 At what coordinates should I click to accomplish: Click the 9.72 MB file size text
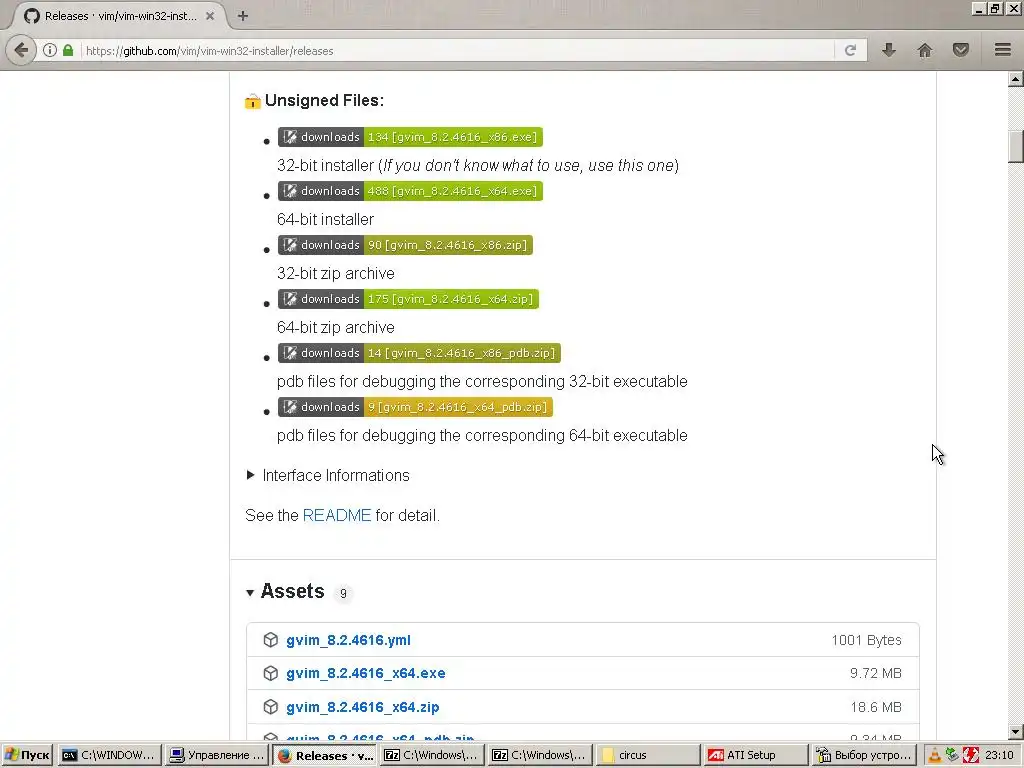pos(875,673)
